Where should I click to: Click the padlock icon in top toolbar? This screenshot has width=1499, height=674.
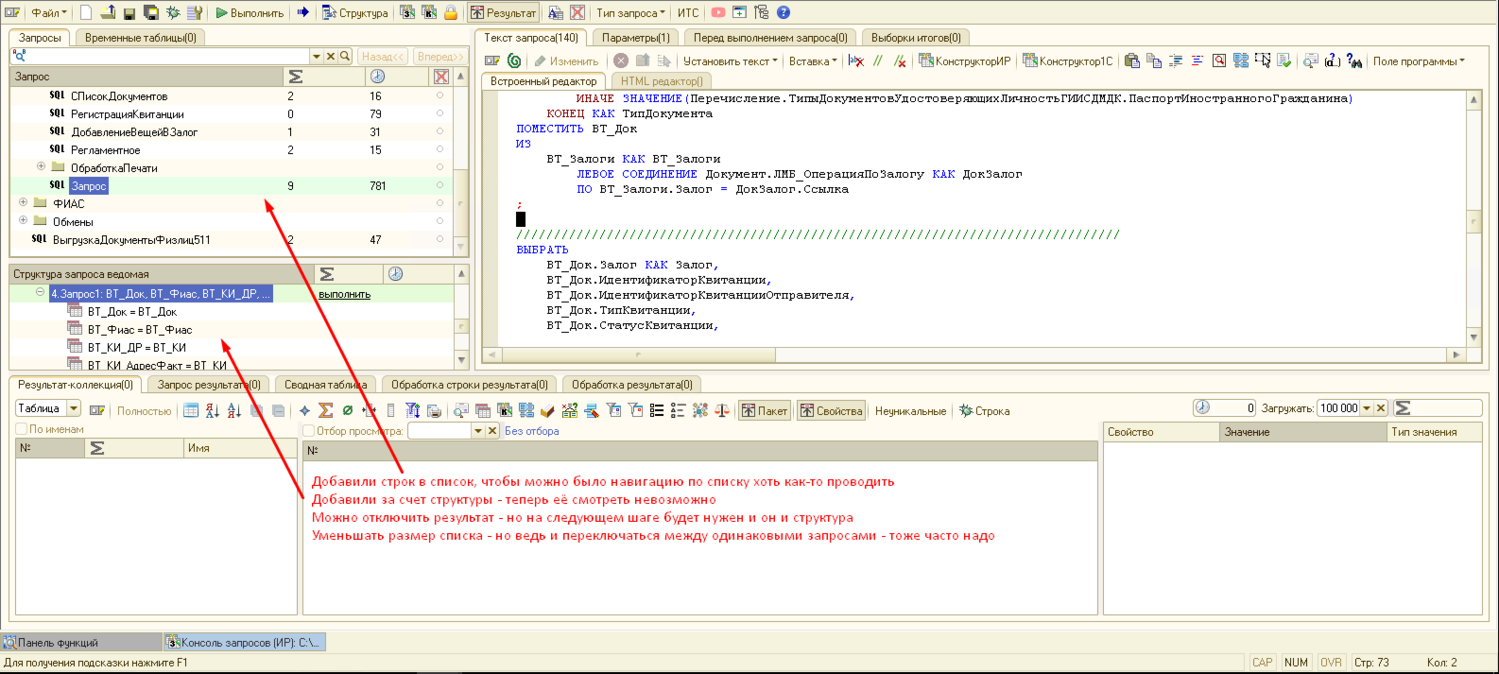[x=450, y=13]
